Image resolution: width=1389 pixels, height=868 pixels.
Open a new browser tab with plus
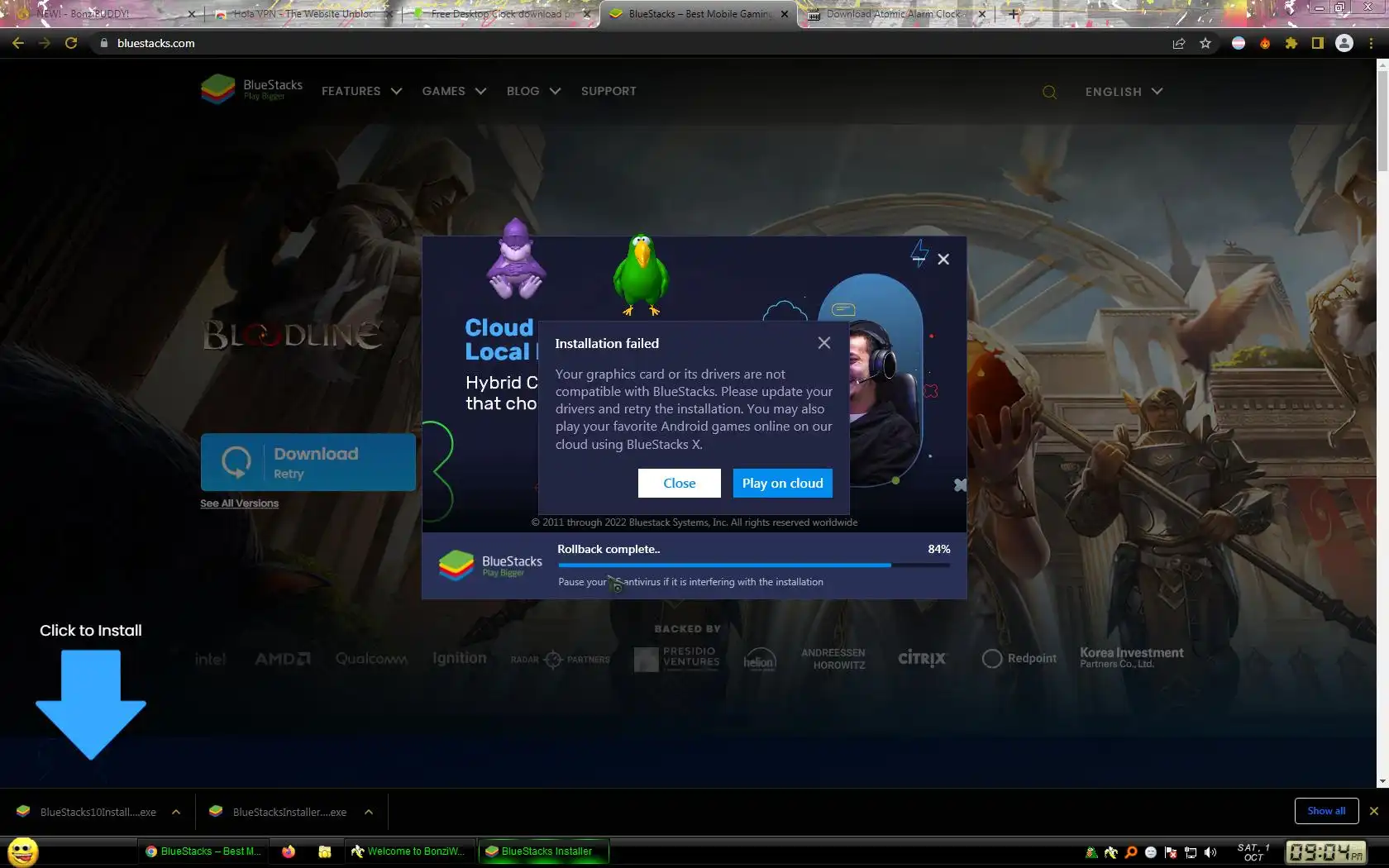(1014, 13)
